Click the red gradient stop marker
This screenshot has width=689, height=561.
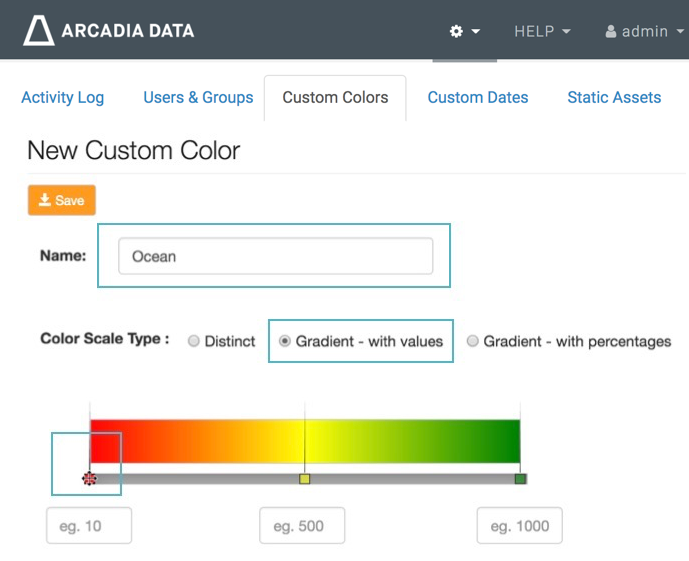pos(90,479)
